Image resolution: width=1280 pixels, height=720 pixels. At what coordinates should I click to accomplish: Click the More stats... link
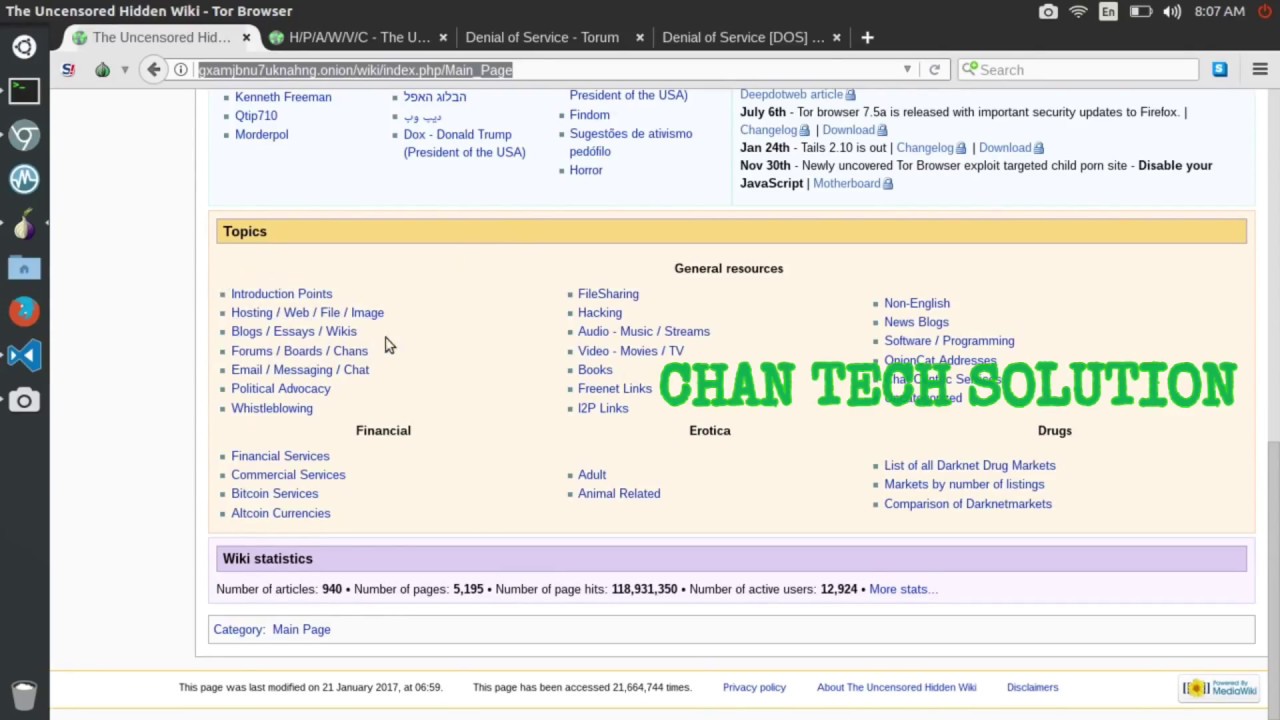coord(903,590)
